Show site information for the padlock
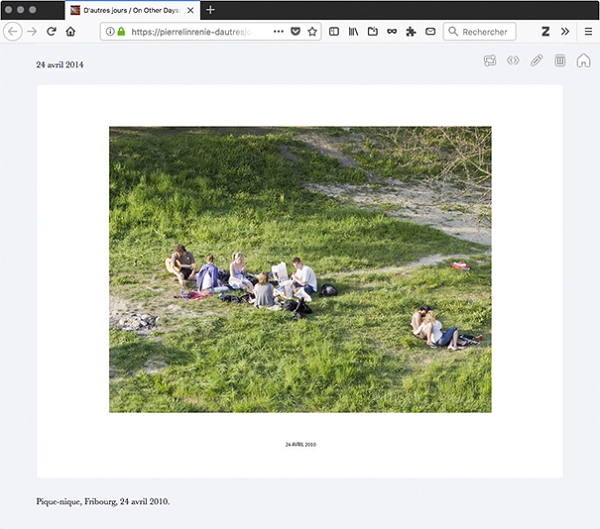600x529 pixels. (x=121, y=32)
